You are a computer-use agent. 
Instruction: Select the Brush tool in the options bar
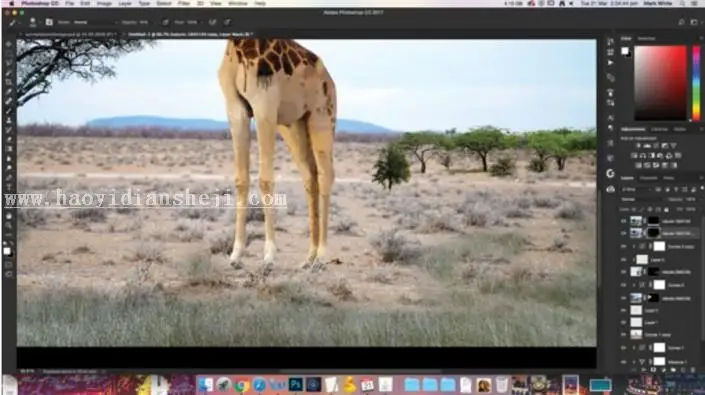(x=12, y=22)
